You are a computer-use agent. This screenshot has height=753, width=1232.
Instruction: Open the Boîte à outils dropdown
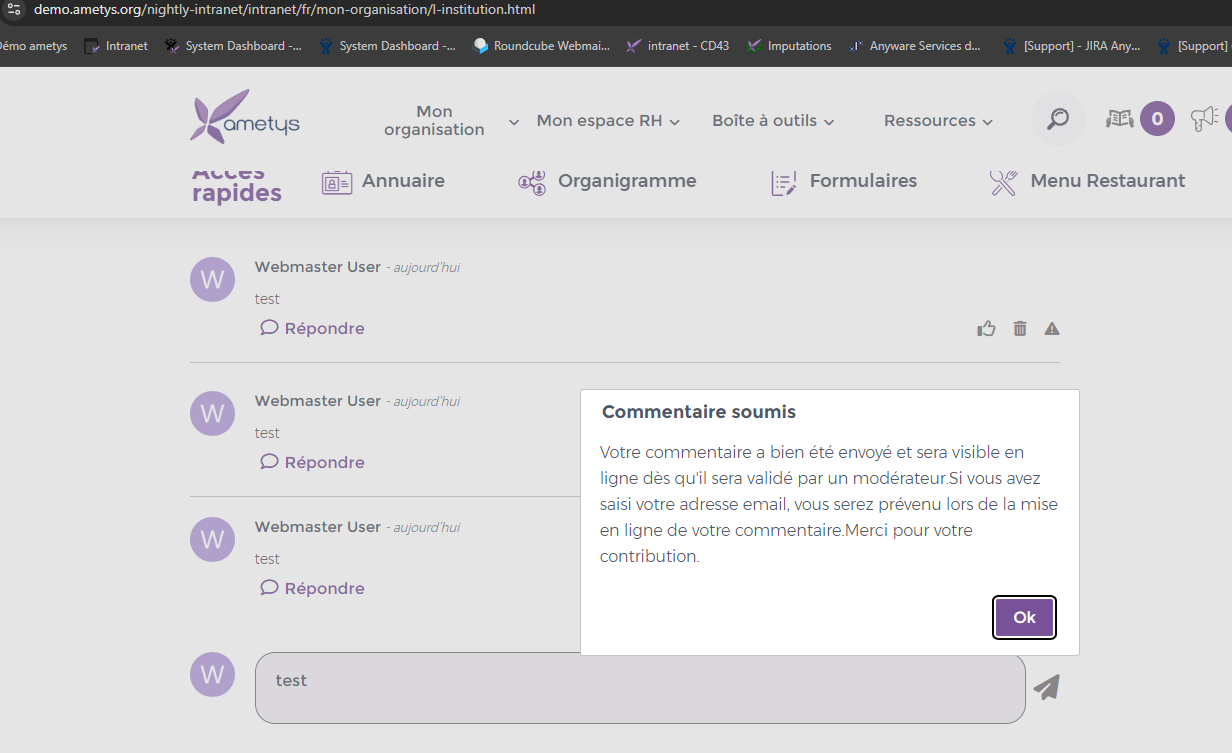(773, 121)
